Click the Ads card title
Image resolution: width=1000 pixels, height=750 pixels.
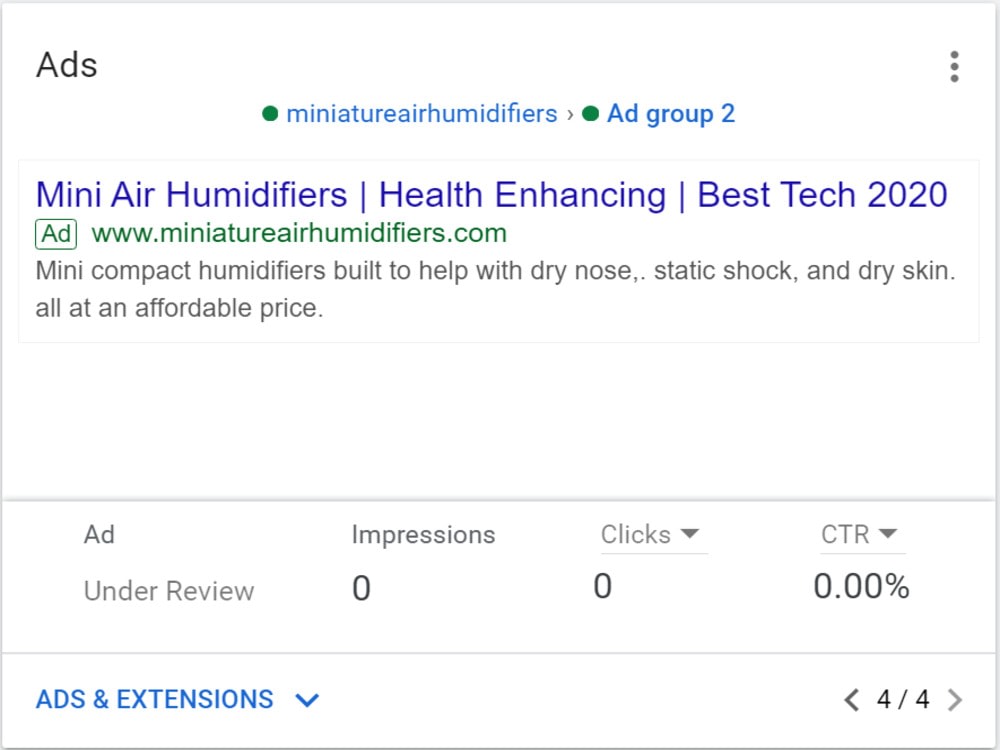pyautogui.click(x=67, y=65)
